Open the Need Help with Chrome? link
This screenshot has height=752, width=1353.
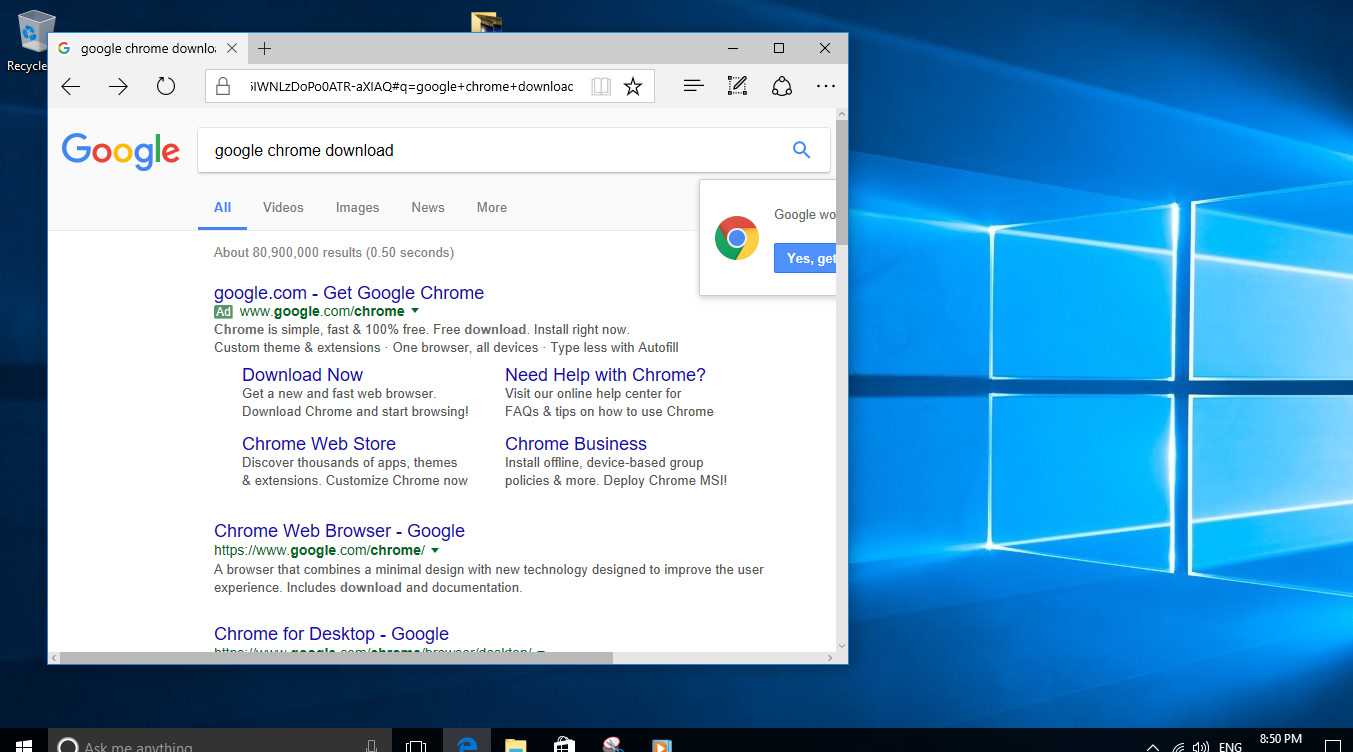tap(605, 375)
